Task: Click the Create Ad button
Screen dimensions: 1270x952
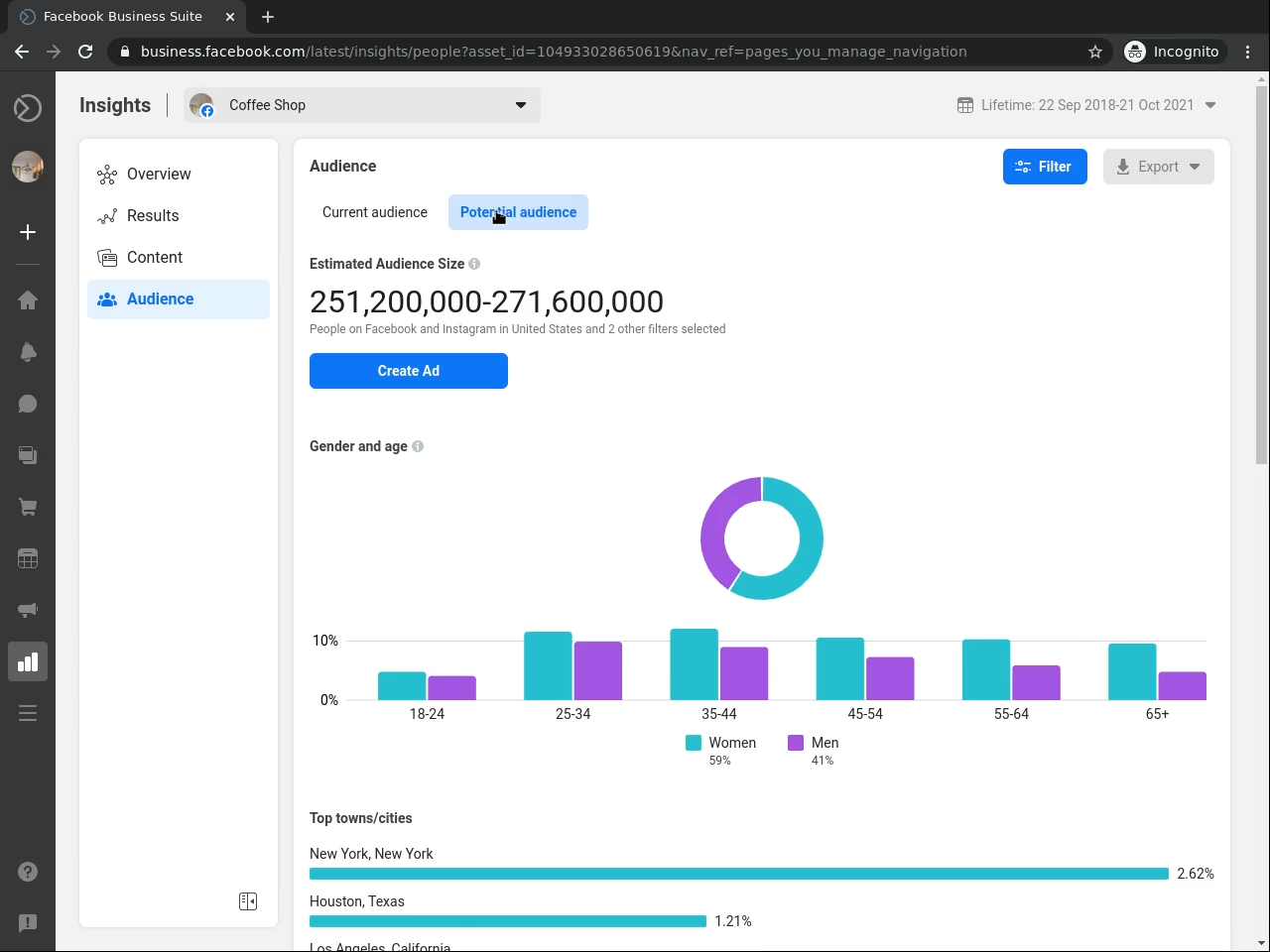Action: [x=408, y=371]
